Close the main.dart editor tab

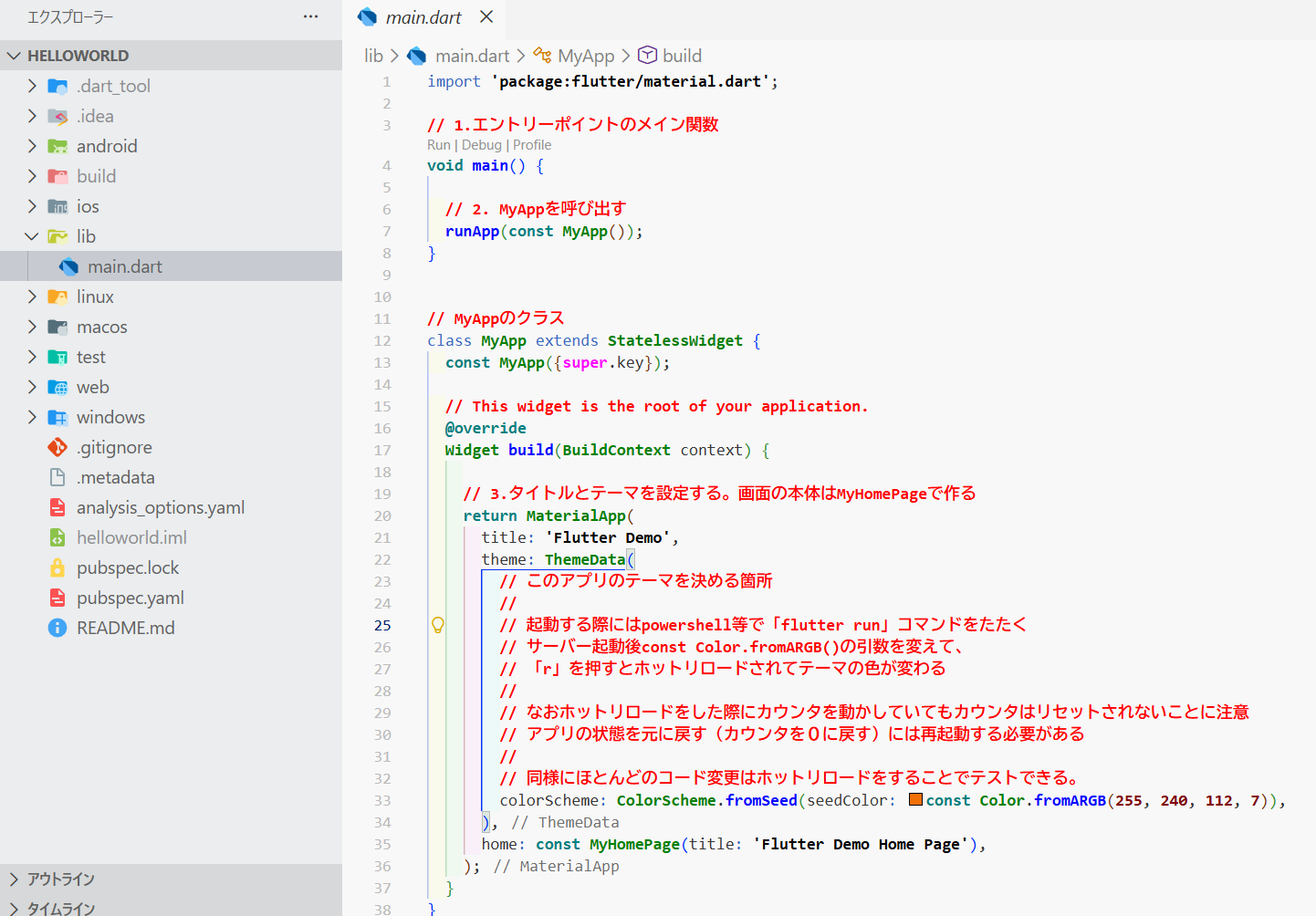pos(486,16)
